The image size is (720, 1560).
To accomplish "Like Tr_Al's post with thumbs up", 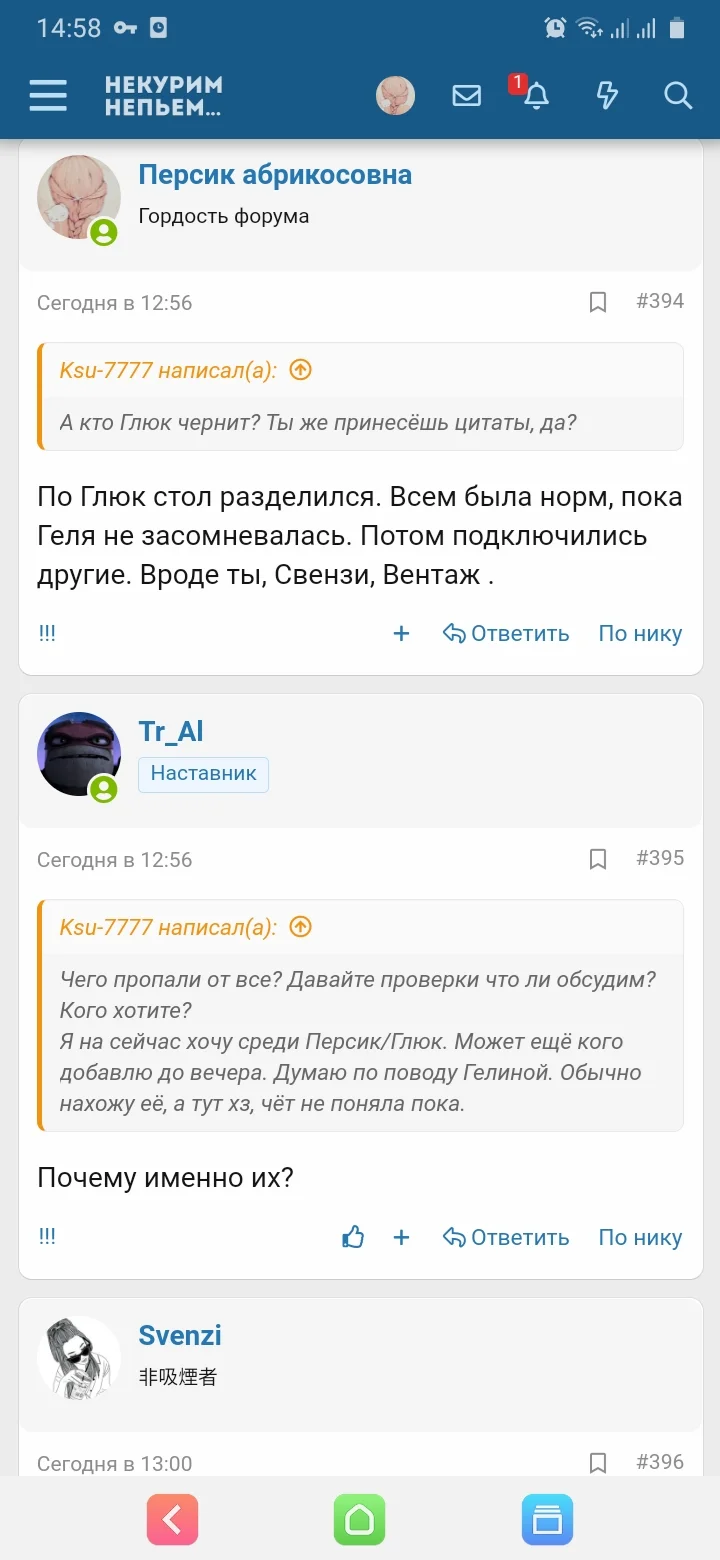I will tap(353, 1237).
